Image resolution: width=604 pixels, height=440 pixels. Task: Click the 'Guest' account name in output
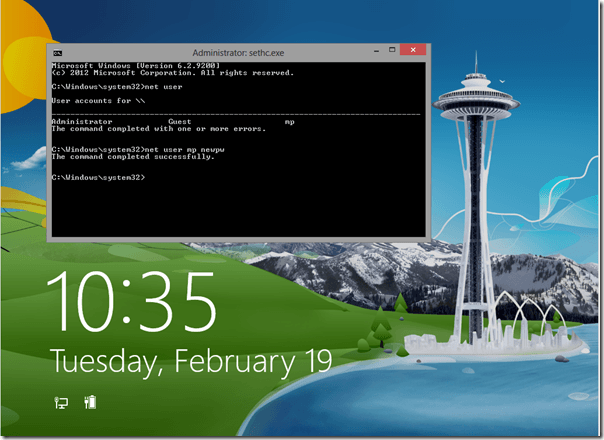click(180, 122)
